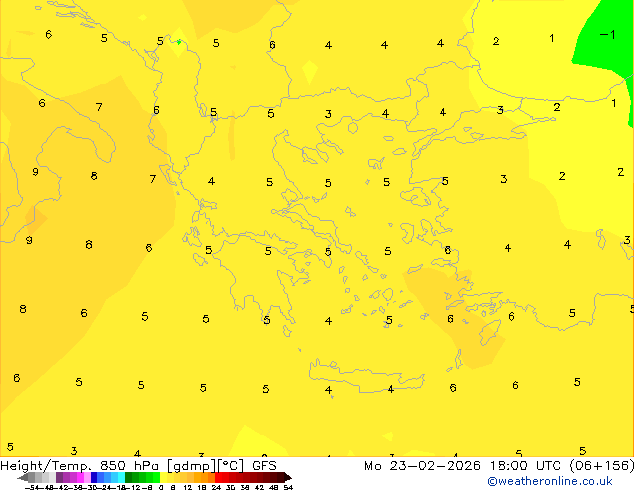
Task: Select the dark purple legend swatch above -42
Action: (59, 477)
